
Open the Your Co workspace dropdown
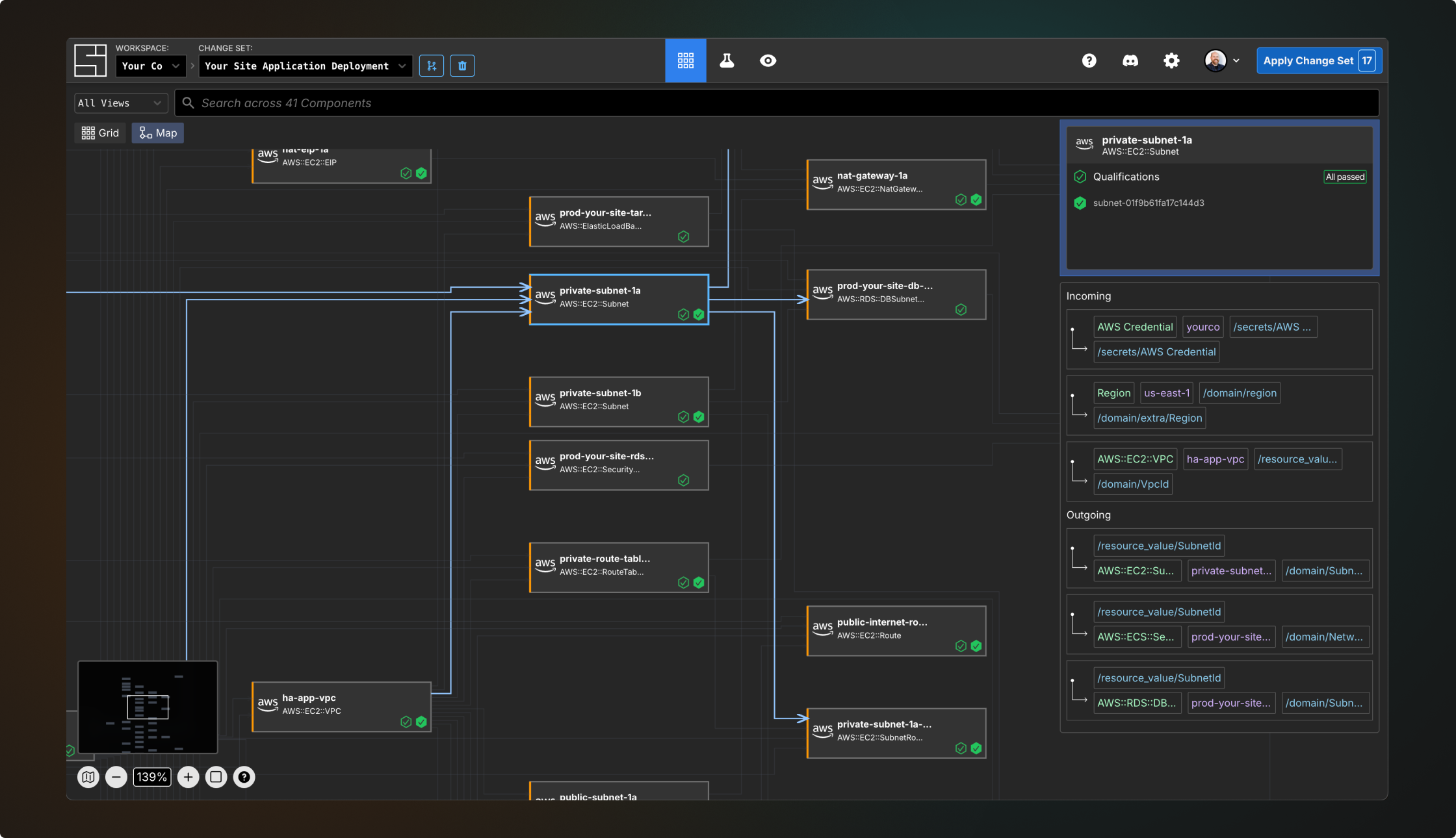(150, 66)
